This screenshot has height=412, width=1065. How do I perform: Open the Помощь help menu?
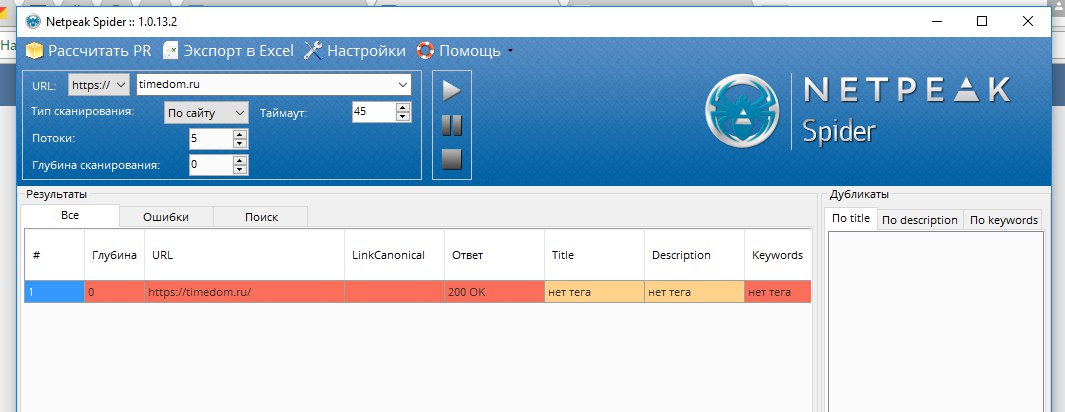[x=459, y=51]
